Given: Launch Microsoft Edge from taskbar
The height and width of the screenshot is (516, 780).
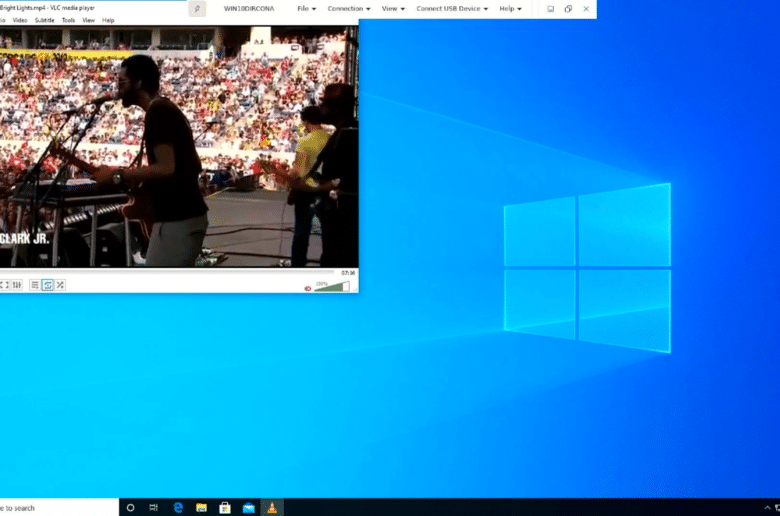Looking at the screenshot, I should pyautogui.click(x=178, y=508).
